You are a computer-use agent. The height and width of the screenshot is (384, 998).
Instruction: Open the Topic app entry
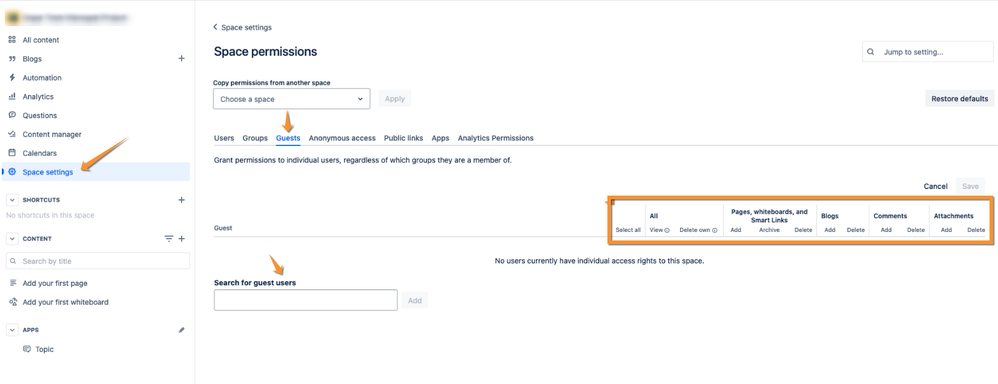coord(45,349)
